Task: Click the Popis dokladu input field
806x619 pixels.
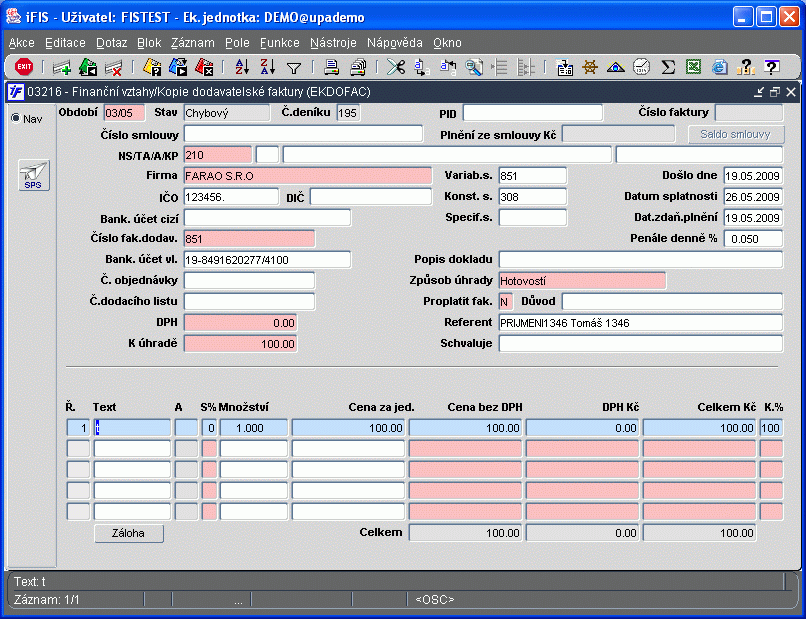Action: point(640,260)
